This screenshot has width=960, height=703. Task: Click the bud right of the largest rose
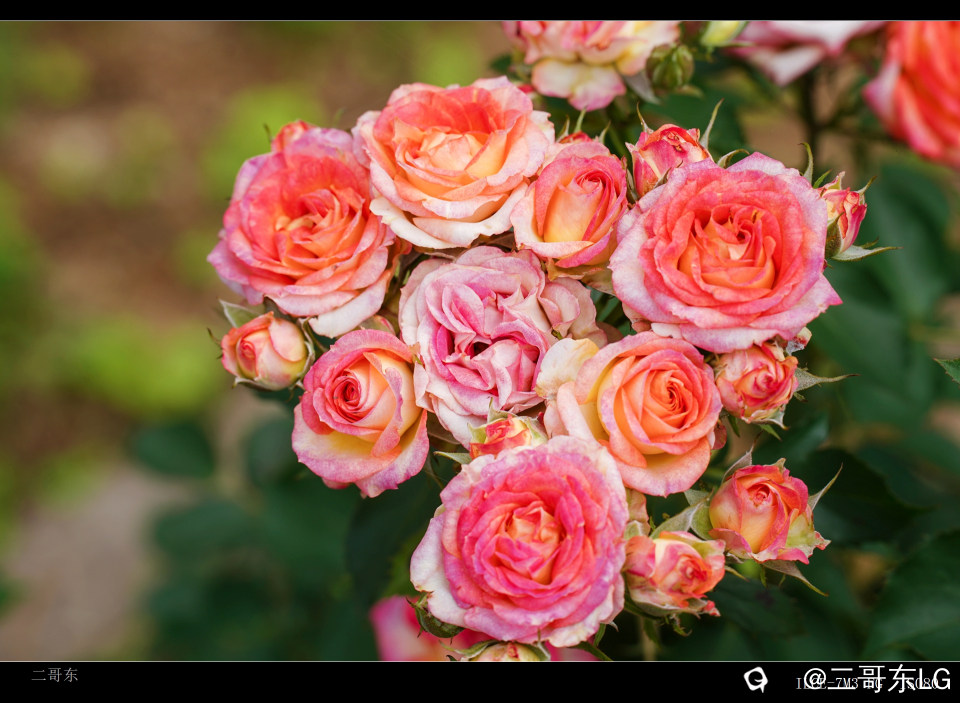tap(844, 214)
